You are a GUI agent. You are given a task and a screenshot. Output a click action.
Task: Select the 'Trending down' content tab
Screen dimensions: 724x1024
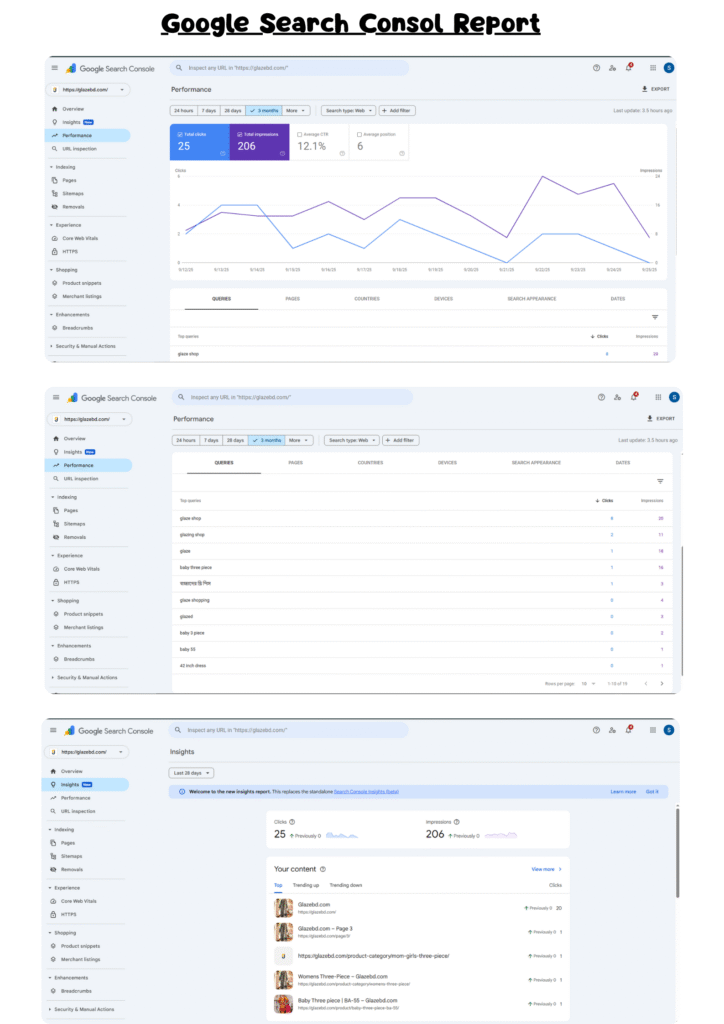point(346,885)
